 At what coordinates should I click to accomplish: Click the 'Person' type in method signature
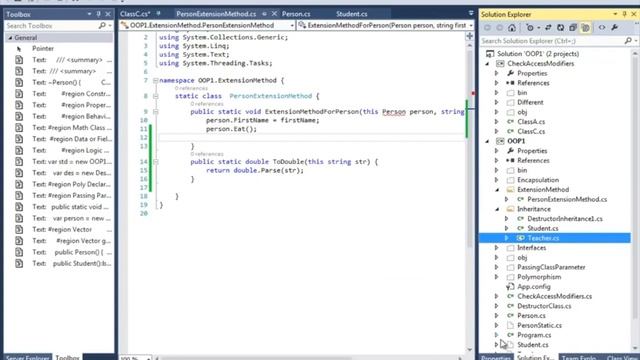[x=393, y=111]
